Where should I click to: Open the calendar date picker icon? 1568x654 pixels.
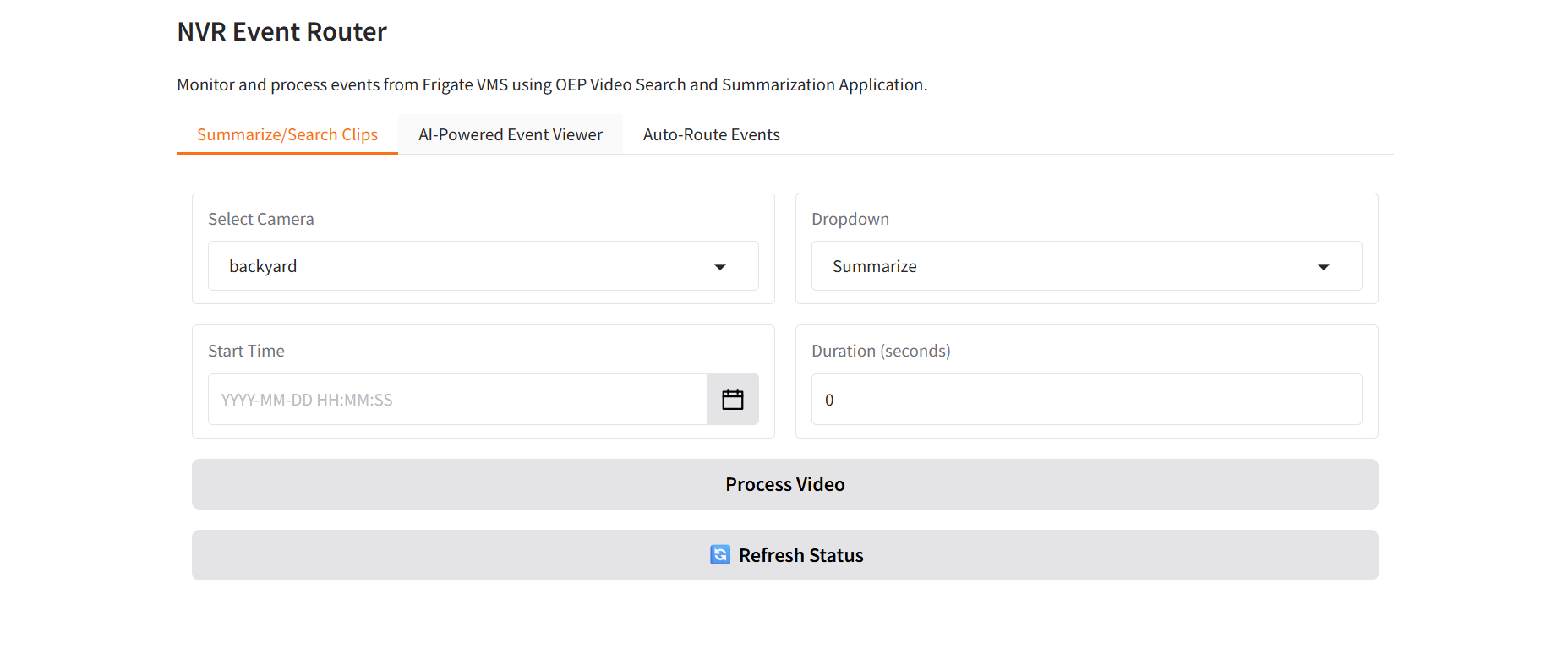pyautogui.click(x=732, y=400)
